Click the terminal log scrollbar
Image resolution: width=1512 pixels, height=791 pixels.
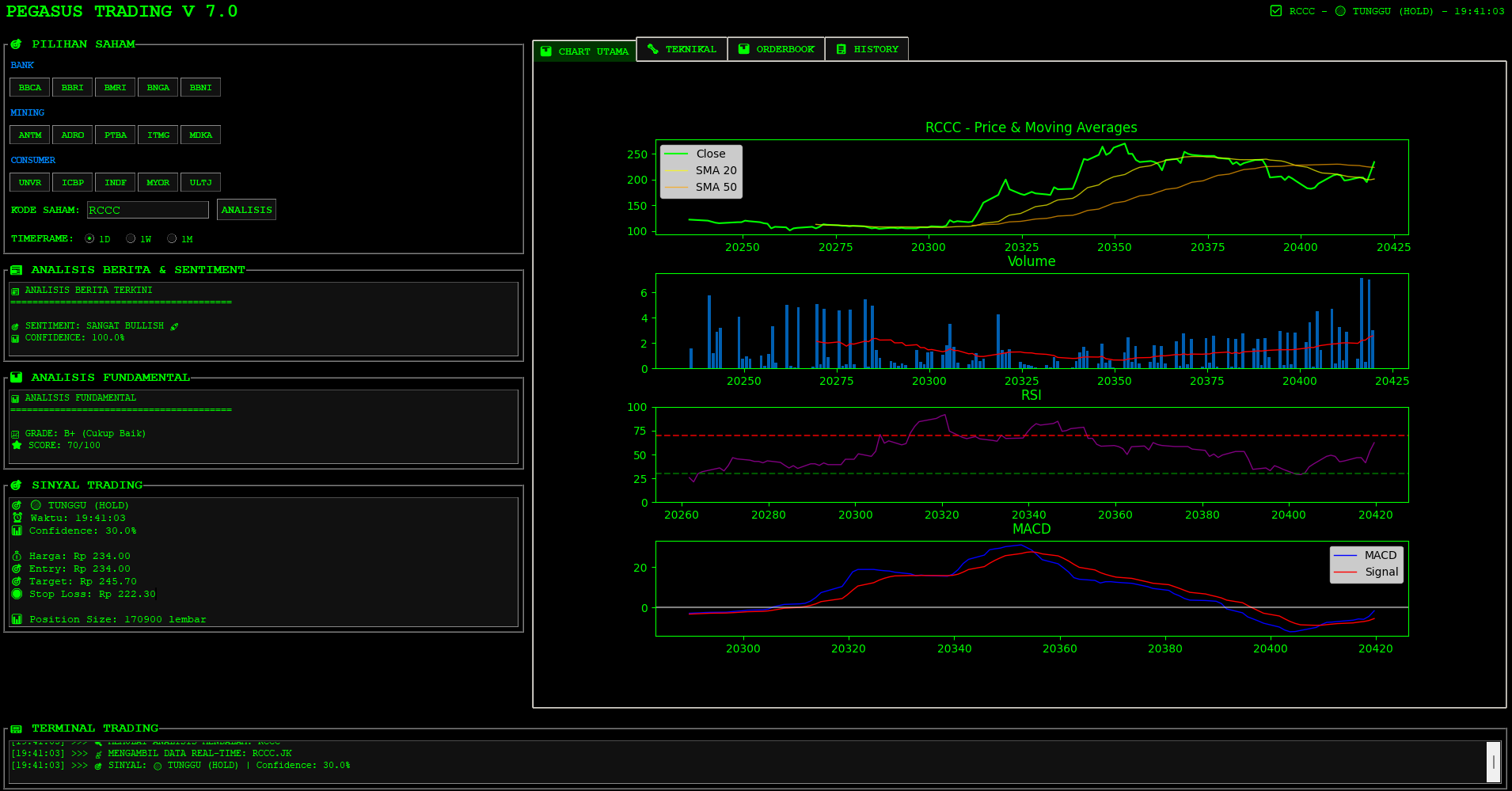1493,762
